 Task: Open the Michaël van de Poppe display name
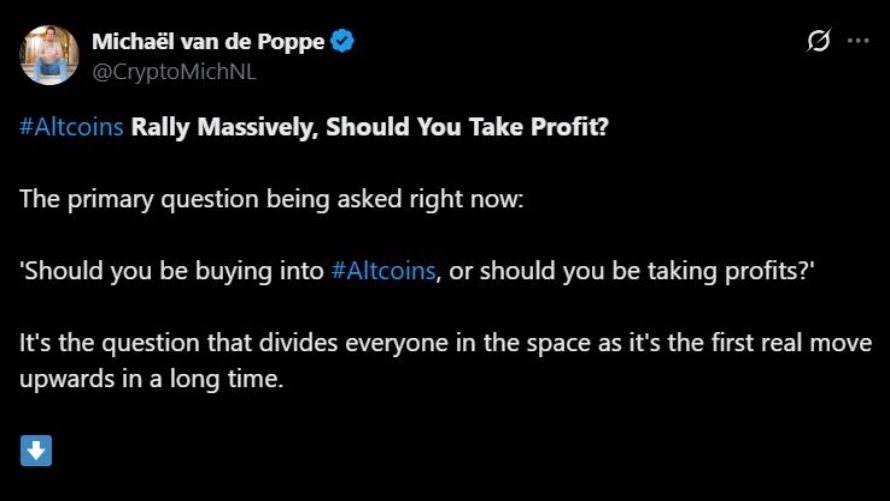pyautogui.click(x=208, y=41)
